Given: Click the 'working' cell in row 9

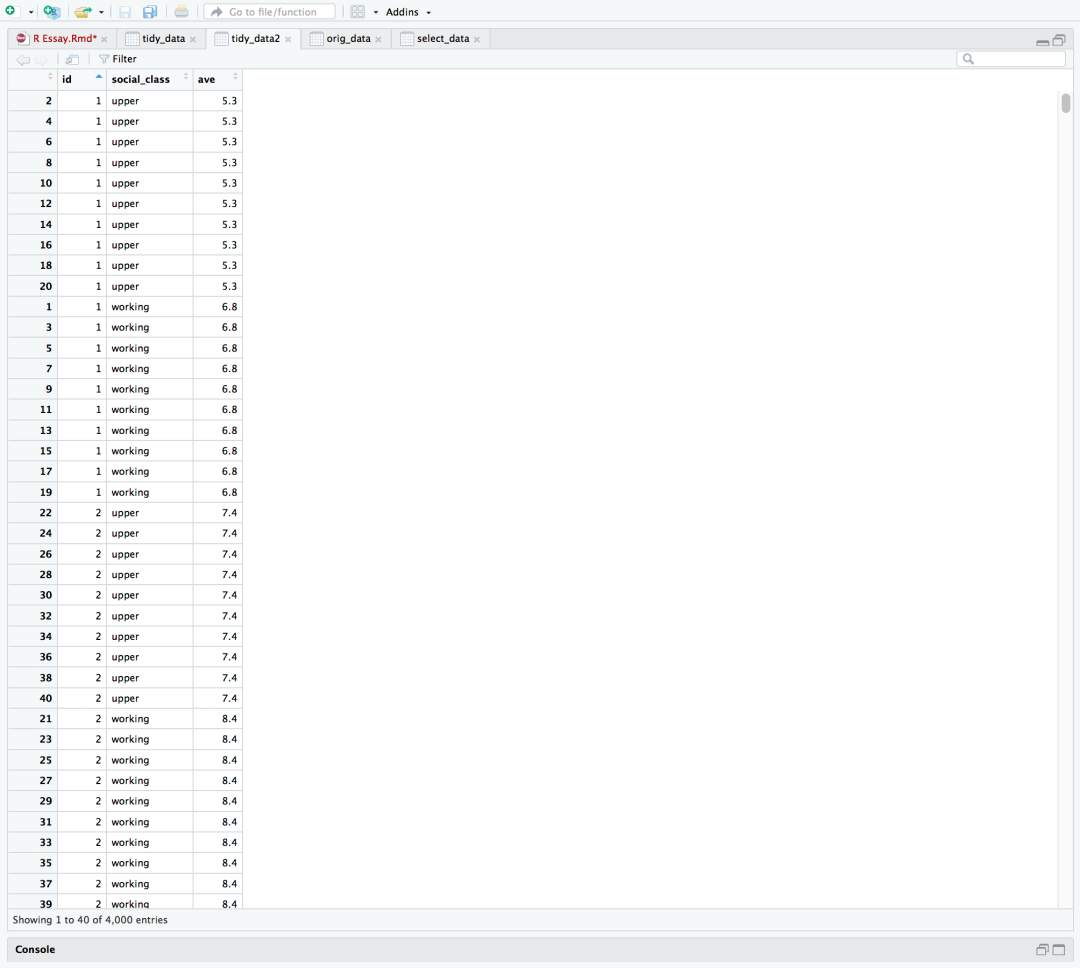Looking at the screenshot, I should 149,389.
